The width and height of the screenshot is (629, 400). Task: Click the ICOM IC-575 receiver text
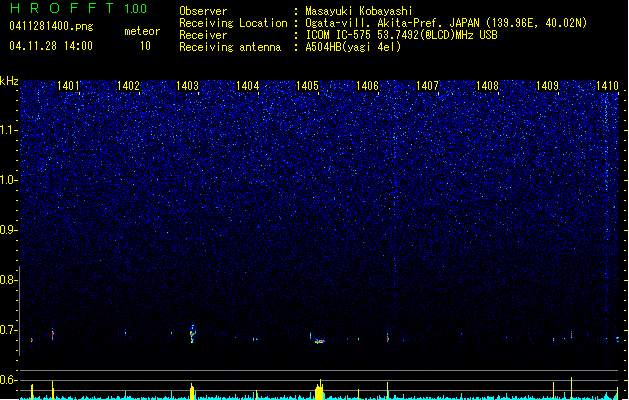[x=401, y=35]
